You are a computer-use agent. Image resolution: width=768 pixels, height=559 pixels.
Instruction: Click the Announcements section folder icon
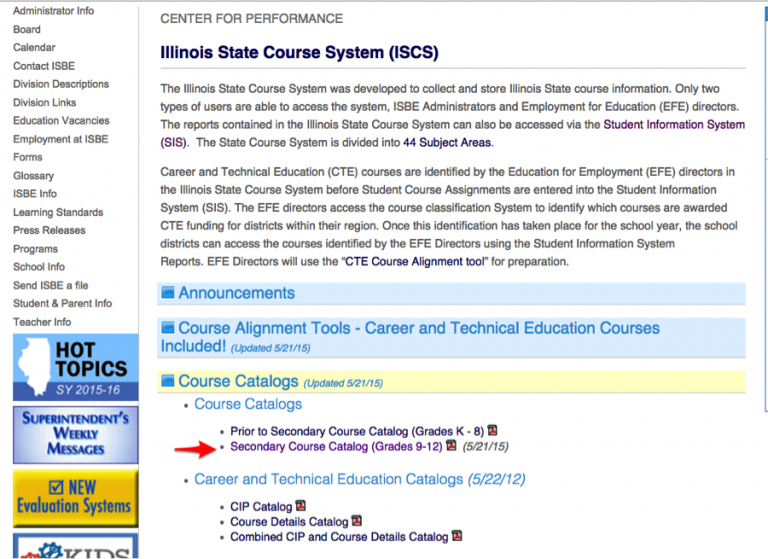(x=167, y=293)
